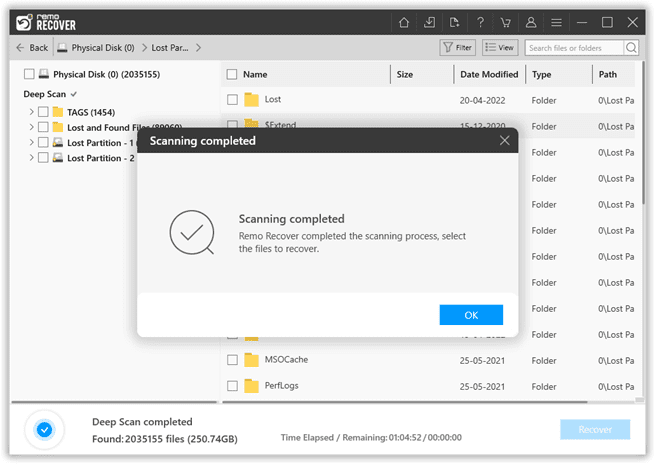
Task: Click the Remo Recover logo
Action: [x=46, y=23]
